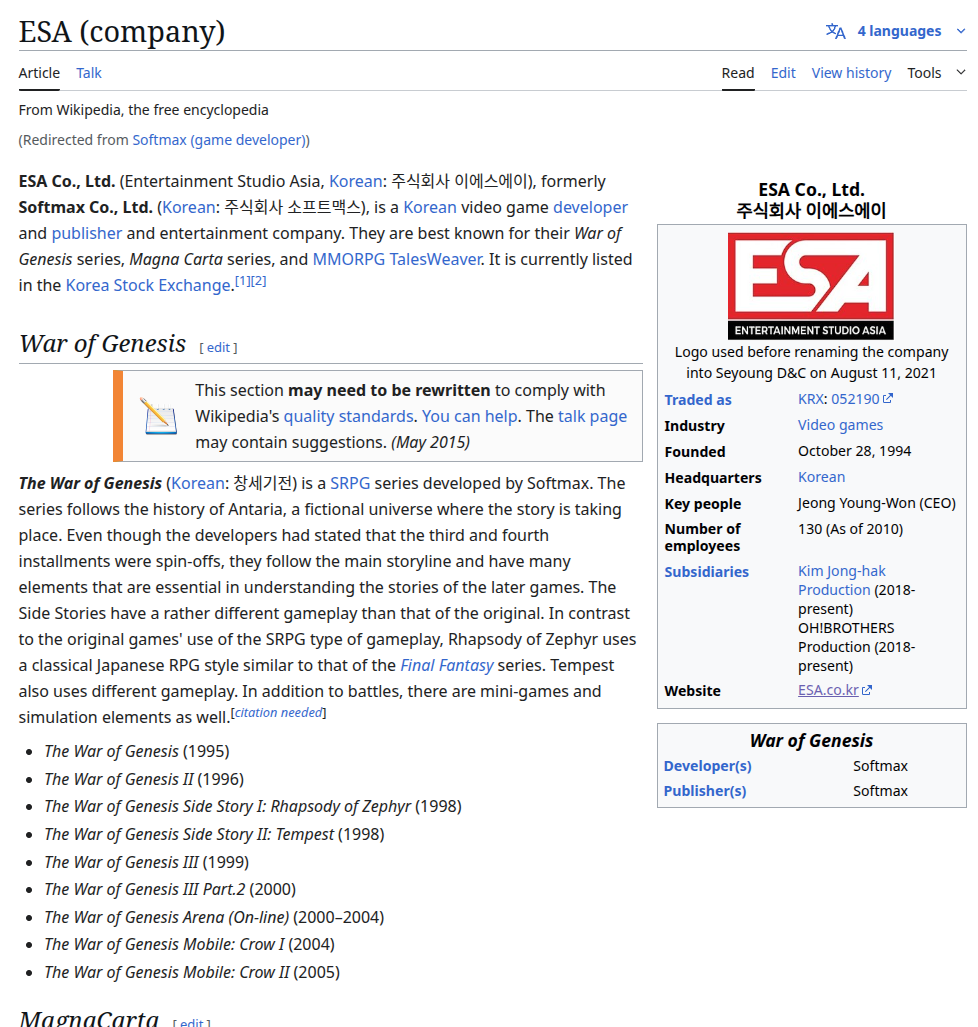The height and width of the screenshot is (1027, 978).
Task: Open the SRPG link
Action: click(x=350, y=483)
